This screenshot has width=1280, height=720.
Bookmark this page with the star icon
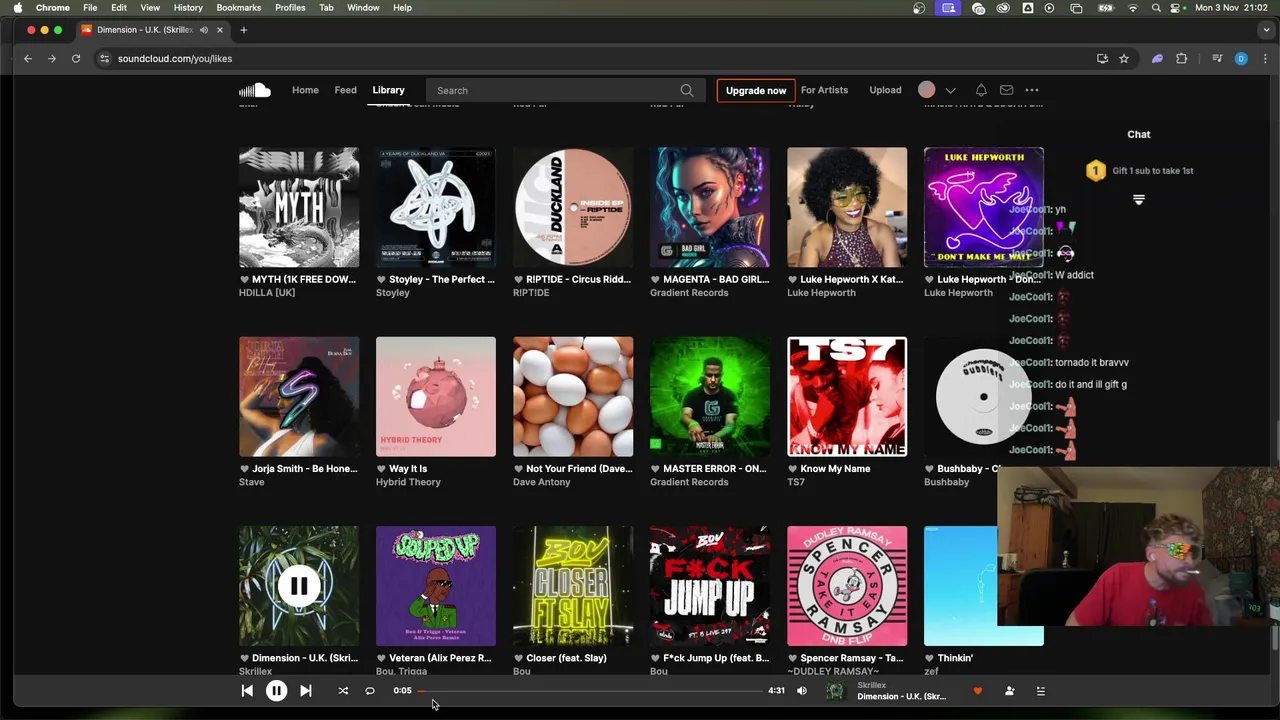click(x=1124, y=58)
